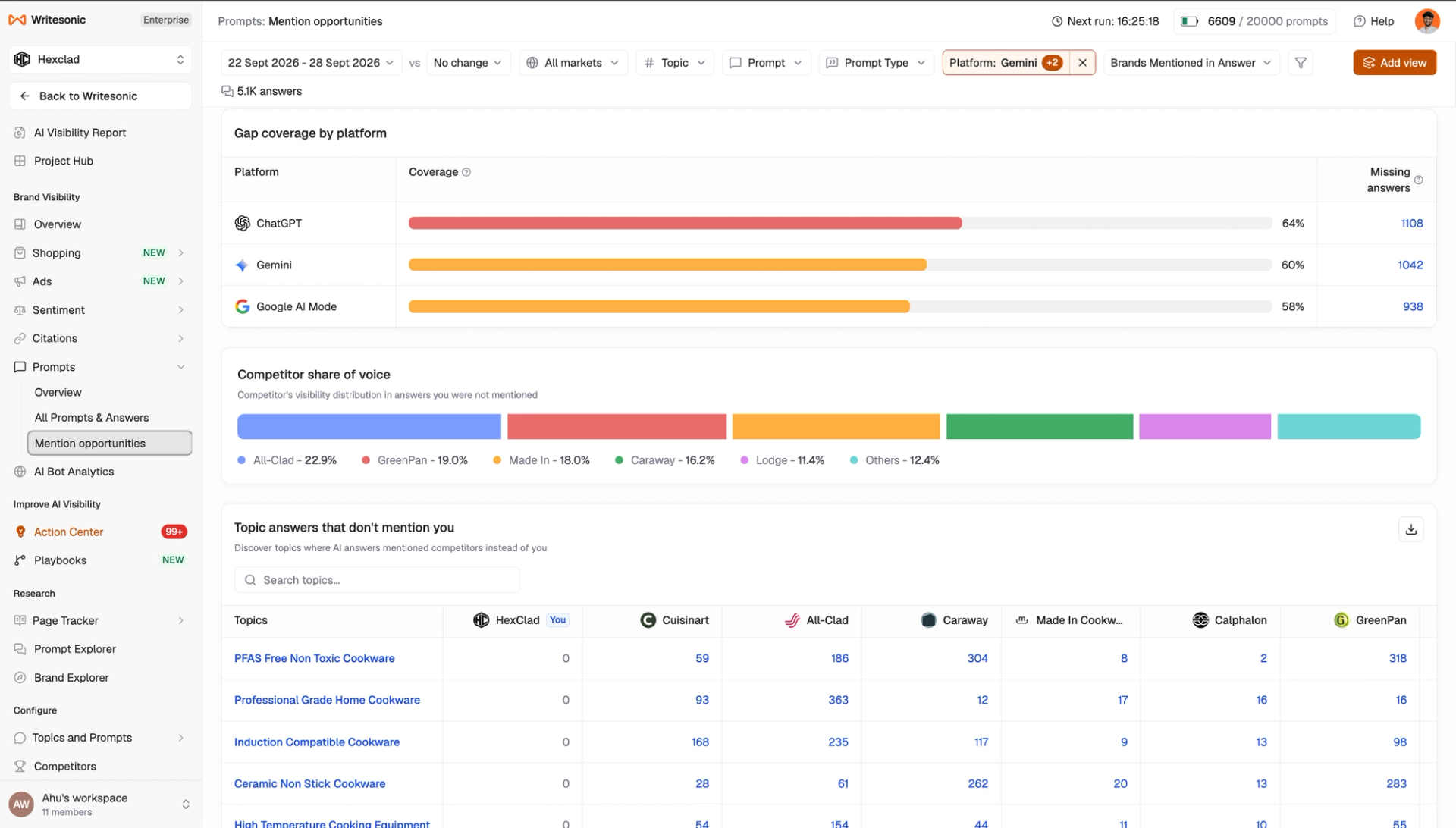Open the Prompt Type dropdown
The width and height of the screenshot is (1456, 828).
877,63
